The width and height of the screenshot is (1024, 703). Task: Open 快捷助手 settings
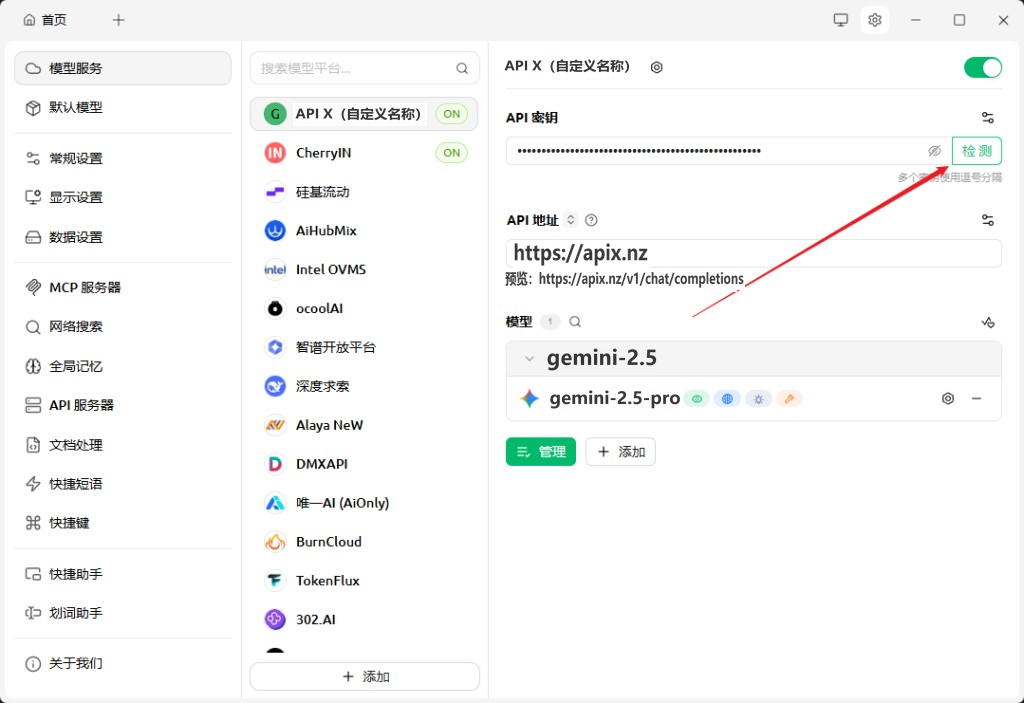[x=123, y=574]
